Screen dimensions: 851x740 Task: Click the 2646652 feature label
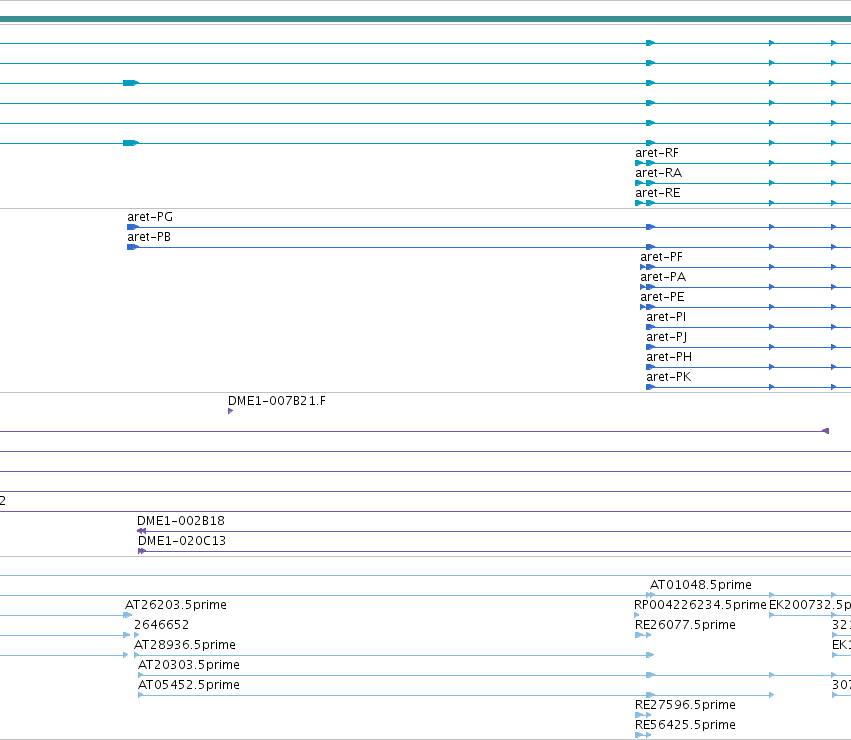point(162,625)
